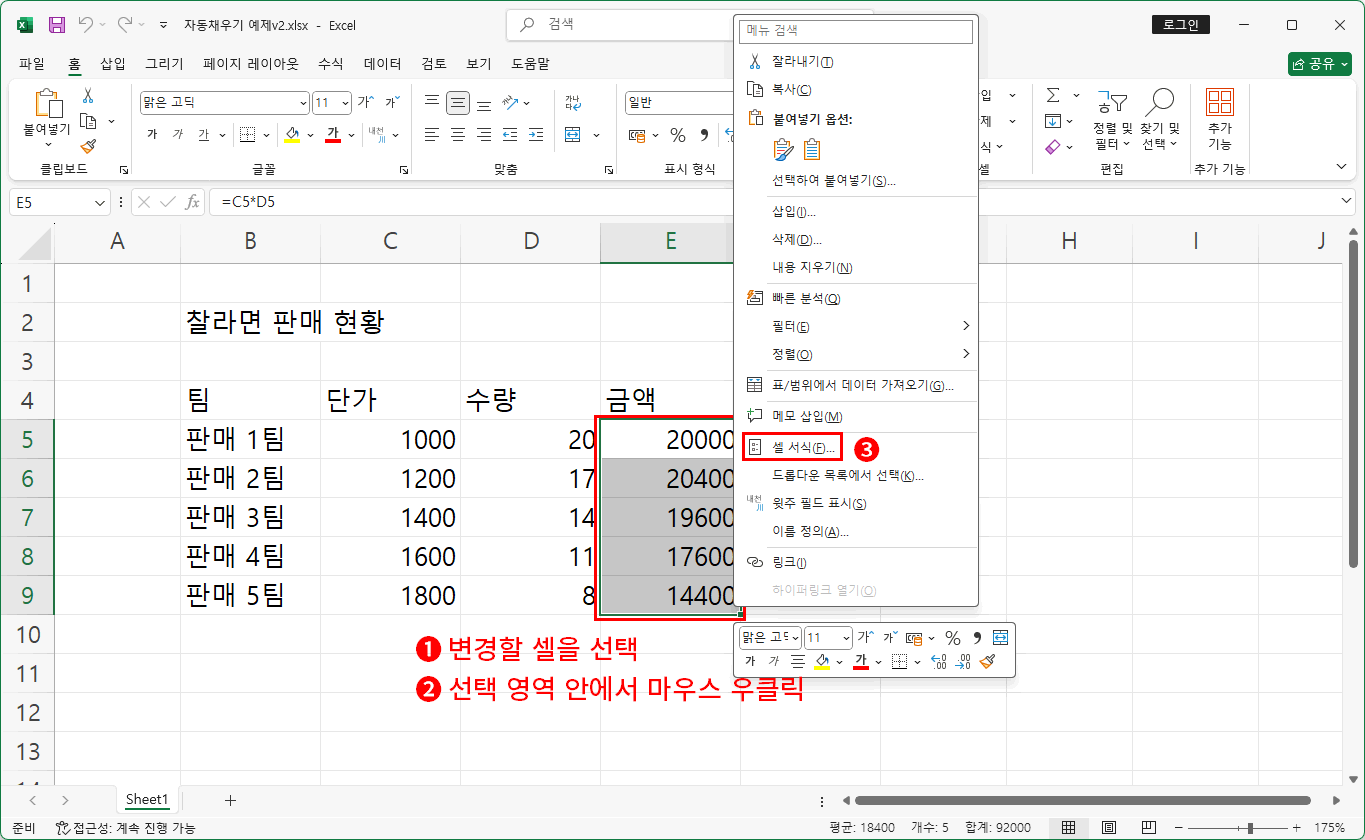Expand the Sort (정렬) submenu arrow
Viewport: 1365px width, 840px height.
point(966,354)
